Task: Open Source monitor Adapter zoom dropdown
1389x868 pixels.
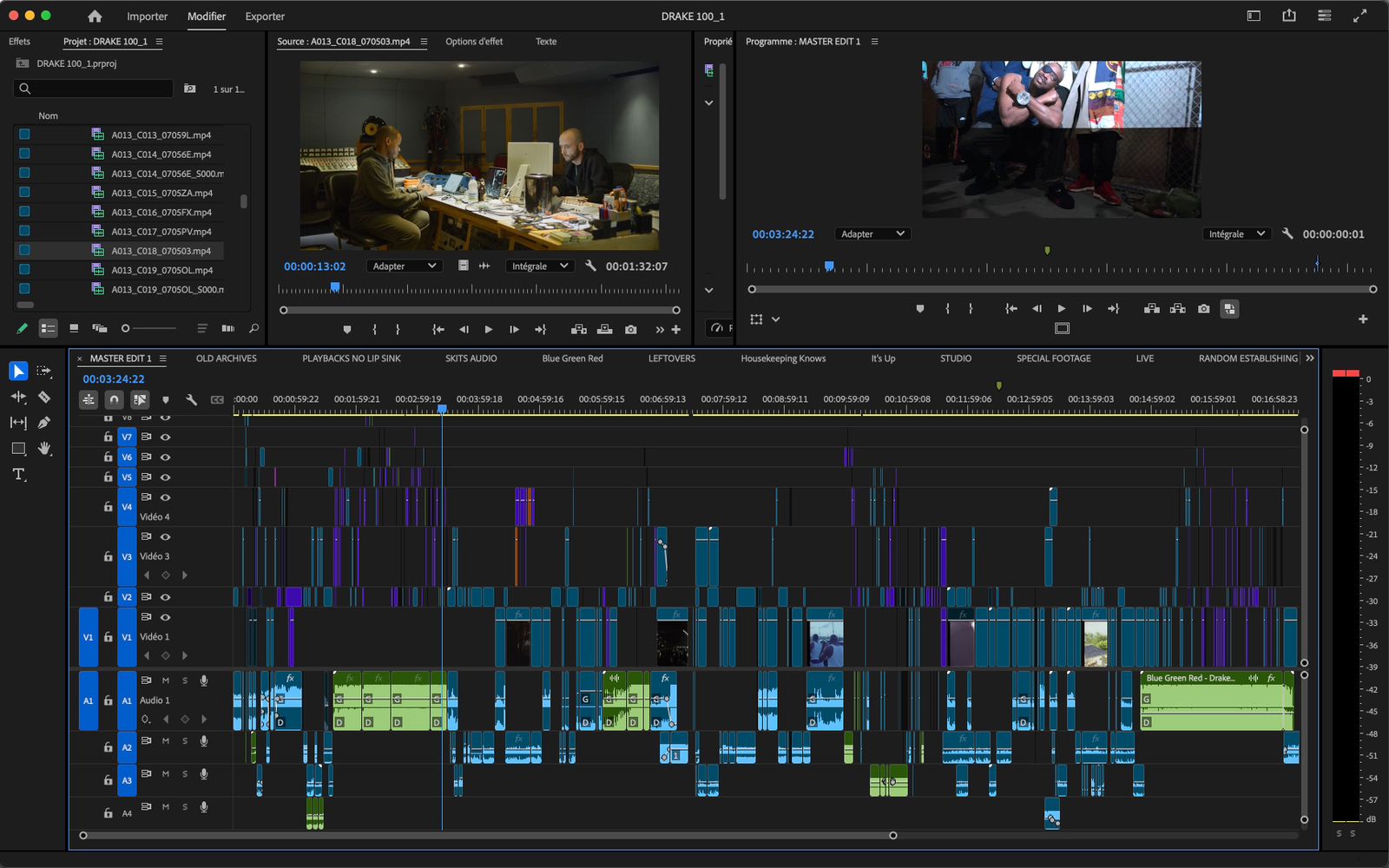Action: point(405,266)
